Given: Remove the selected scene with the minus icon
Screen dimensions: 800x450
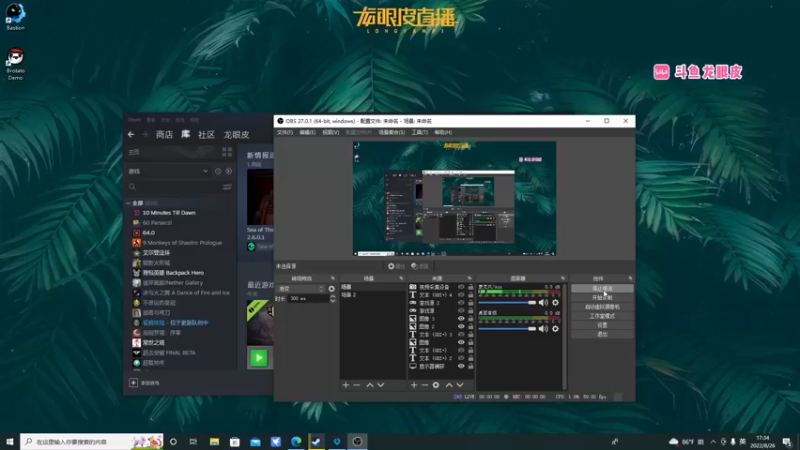Looking at the screenshot, I should coord(357,385).
